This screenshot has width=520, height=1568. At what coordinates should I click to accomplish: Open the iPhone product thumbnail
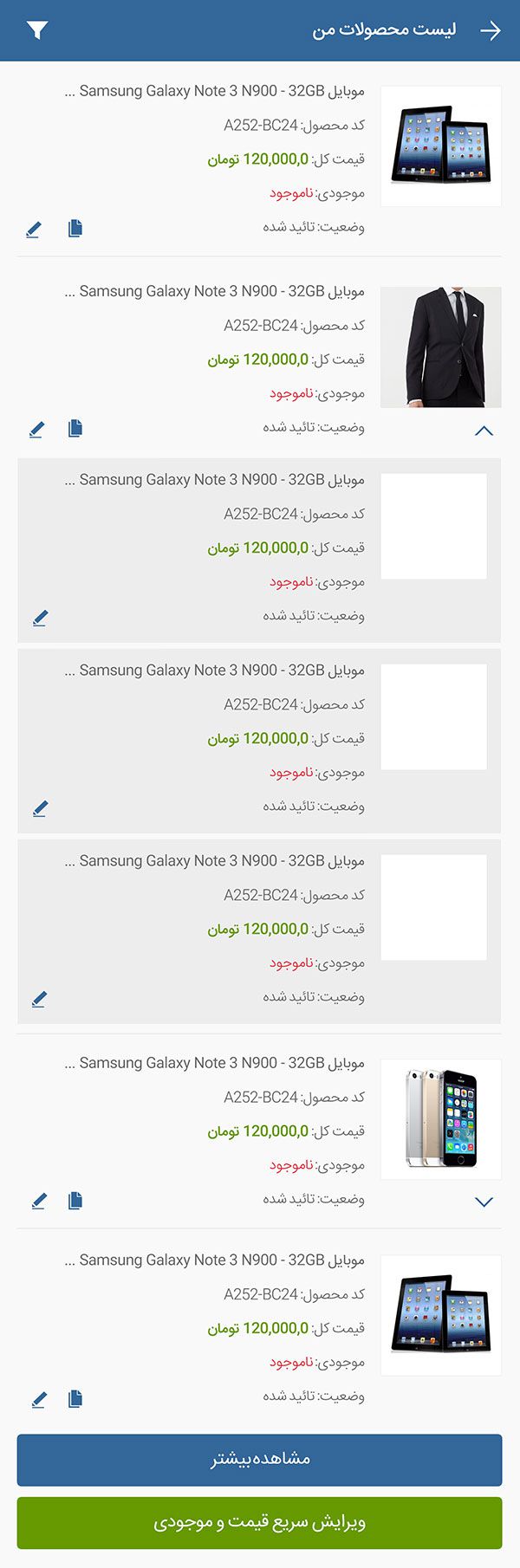click(x=441, y=1118)
